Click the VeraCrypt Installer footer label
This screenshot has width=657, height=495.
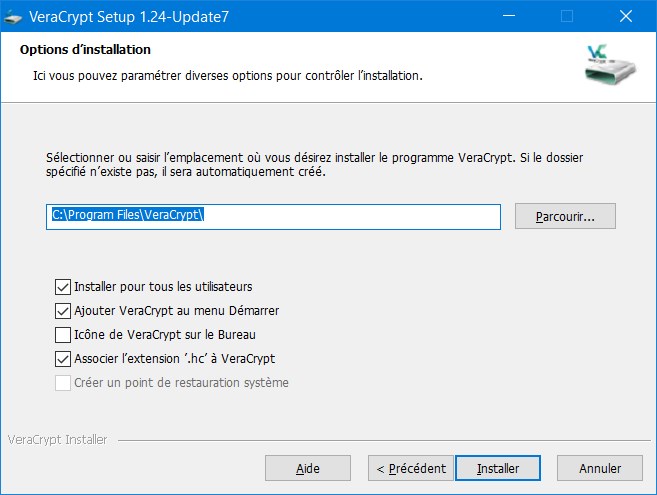57,440
